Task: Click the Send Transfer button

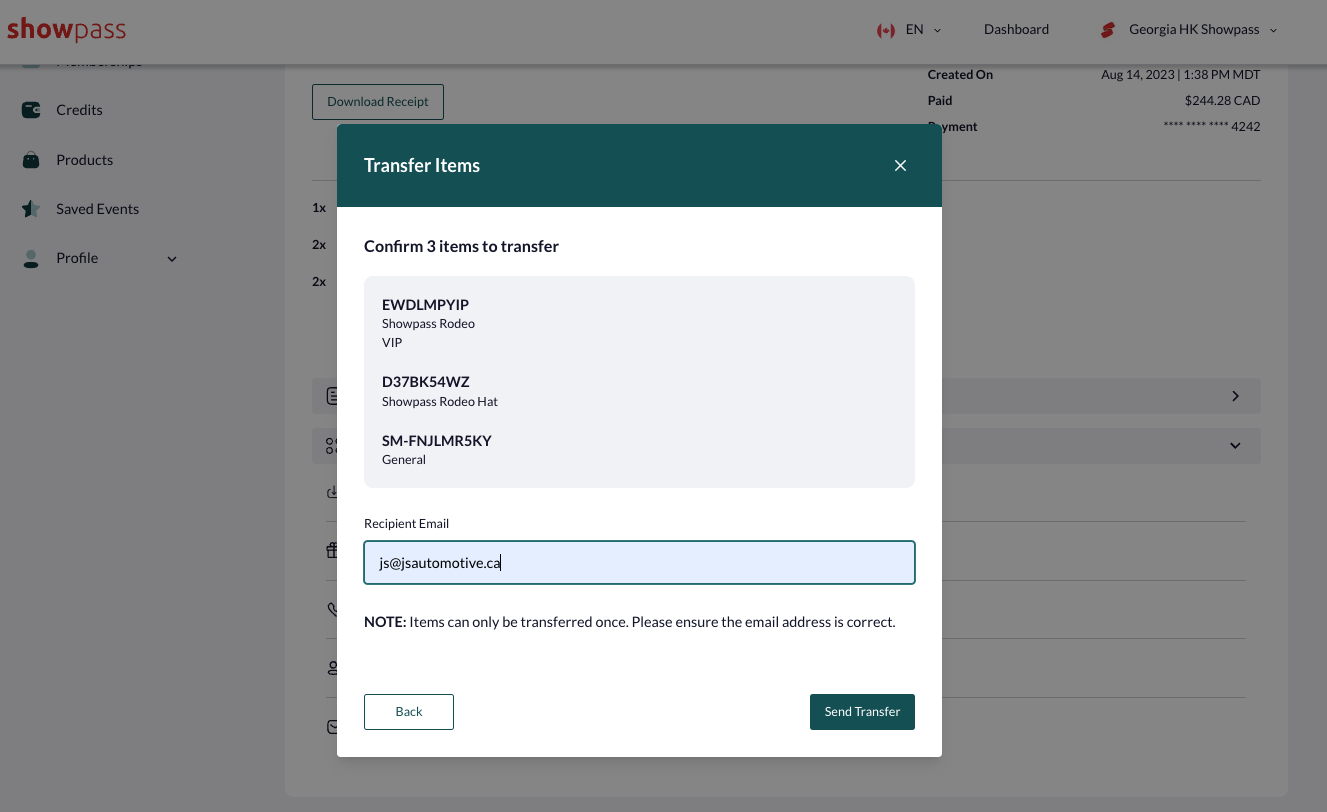Action: [x=862, y=712]
